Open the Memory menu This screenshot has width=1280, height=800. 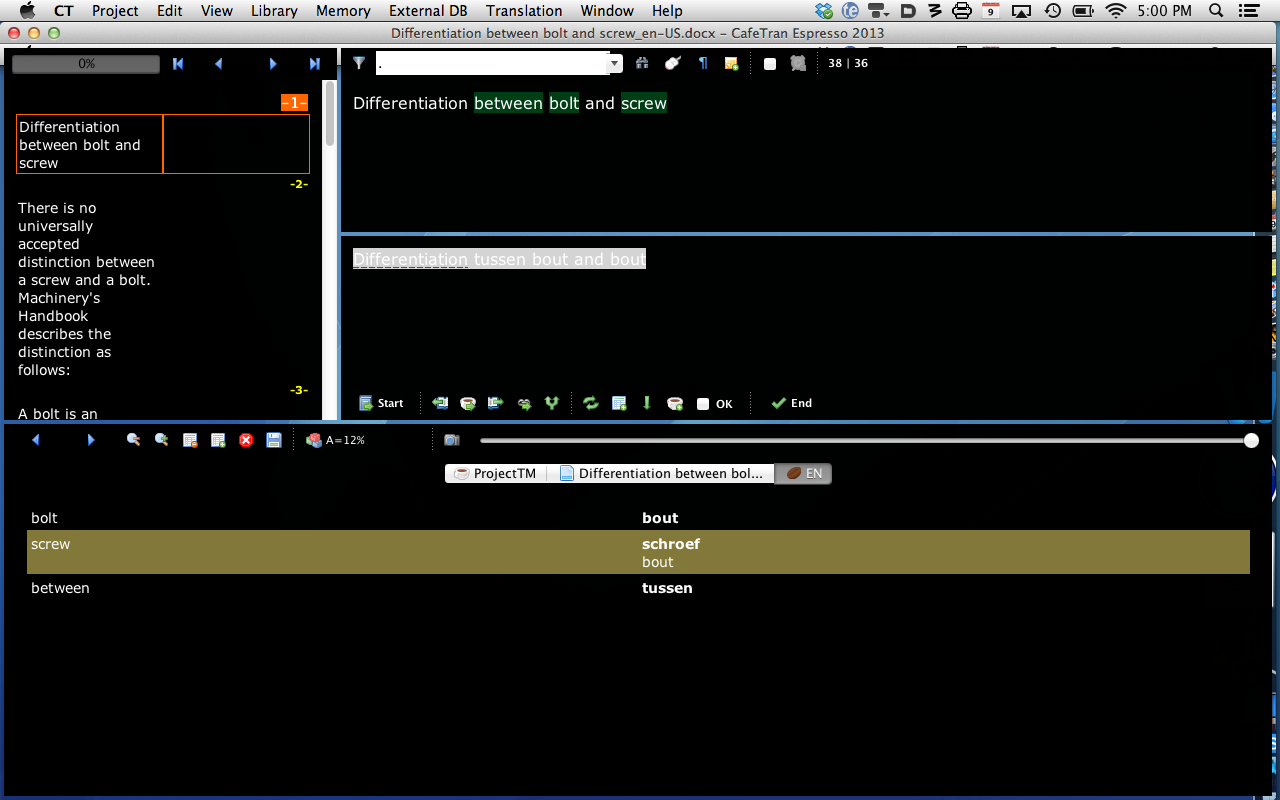[x=343, y=11]
